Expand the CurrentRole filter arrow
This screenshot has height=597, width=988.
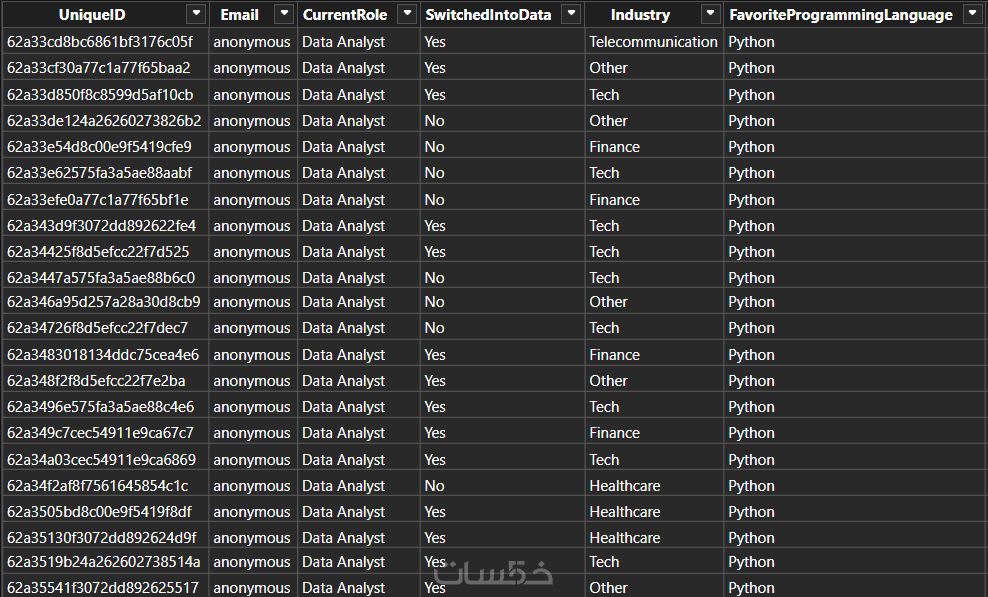click(x=406, y=14)
